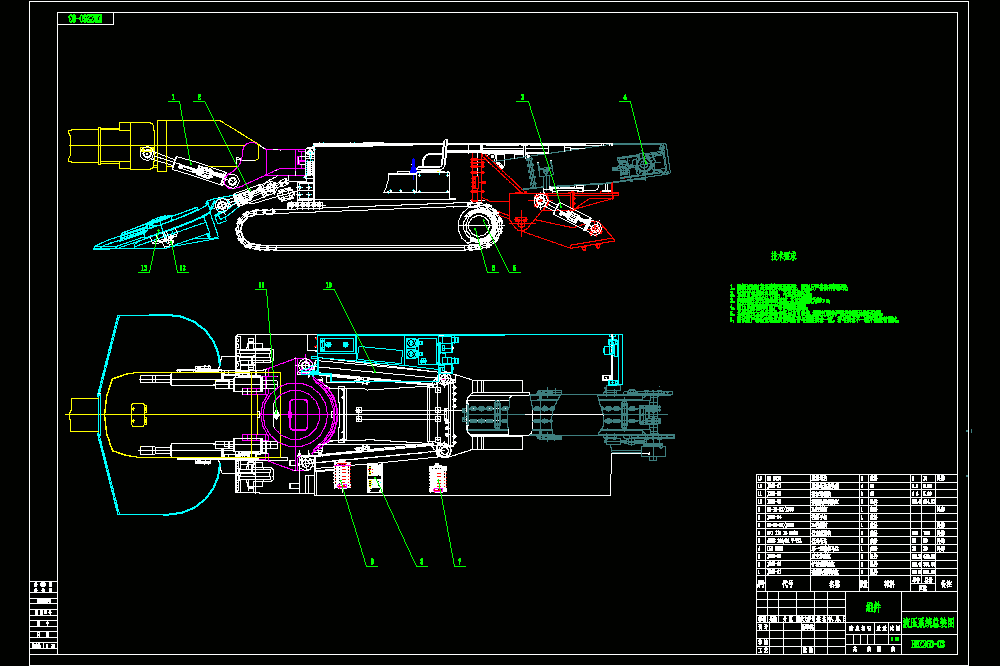Select callout number 1 above boom cylinder
Screen dimensions: 1000x666
[x=173, y=98]
